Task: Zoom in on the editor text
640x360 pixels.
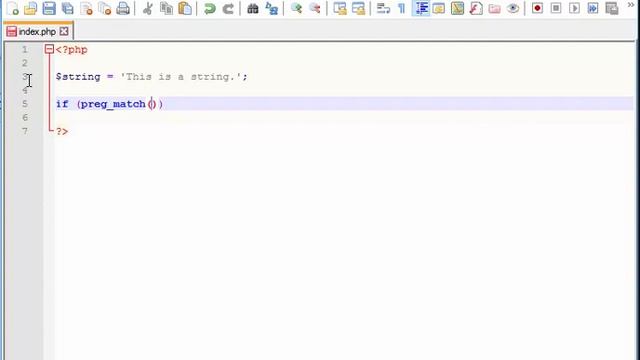Action: 296,8
